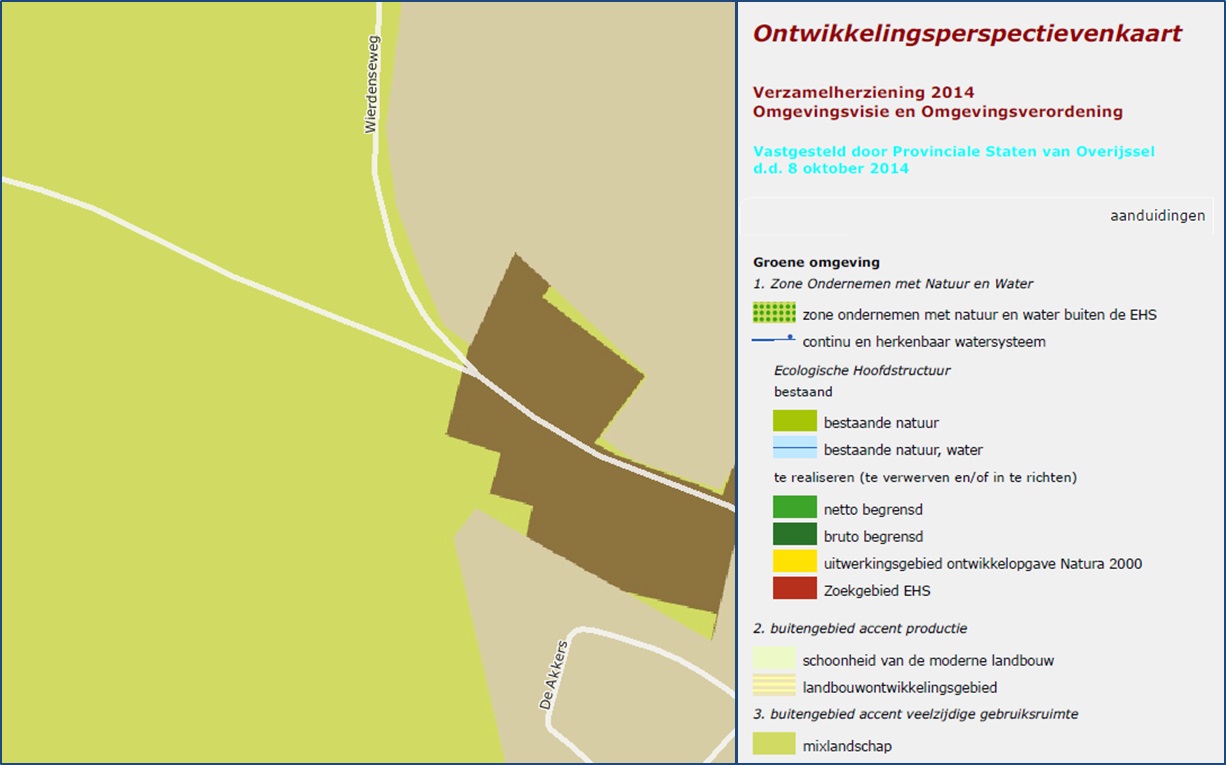Click the 1. Zone Ondernemen met Natuur en Water heading
The height and width of the screenshot is (765, 1226).
pos(893,284)
